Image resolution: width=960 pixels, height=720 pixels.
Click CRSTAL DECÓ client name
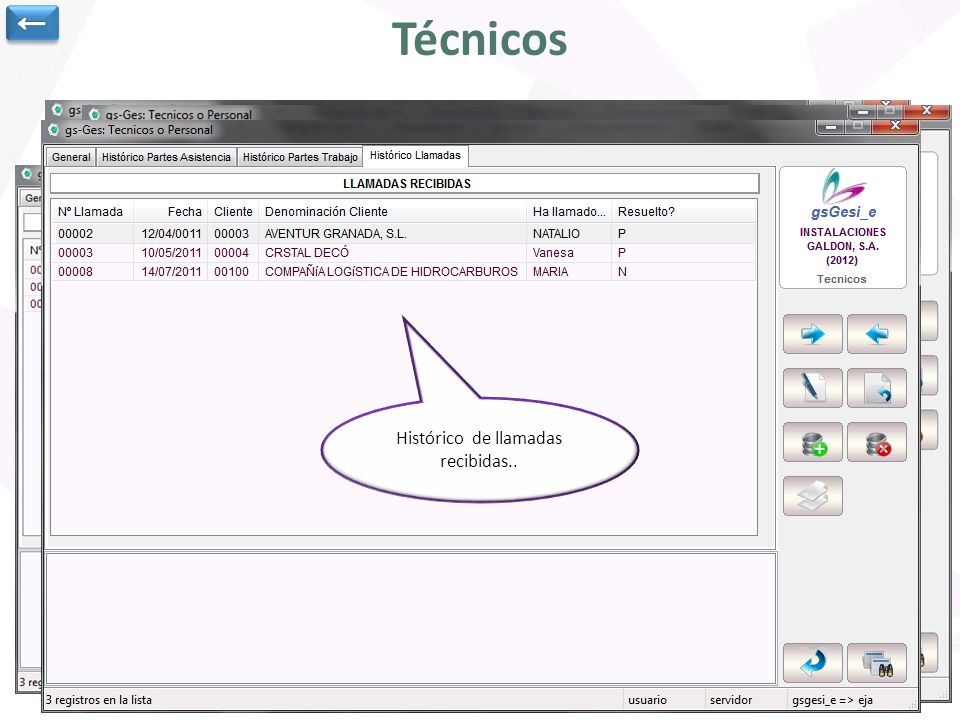[307, 253]
